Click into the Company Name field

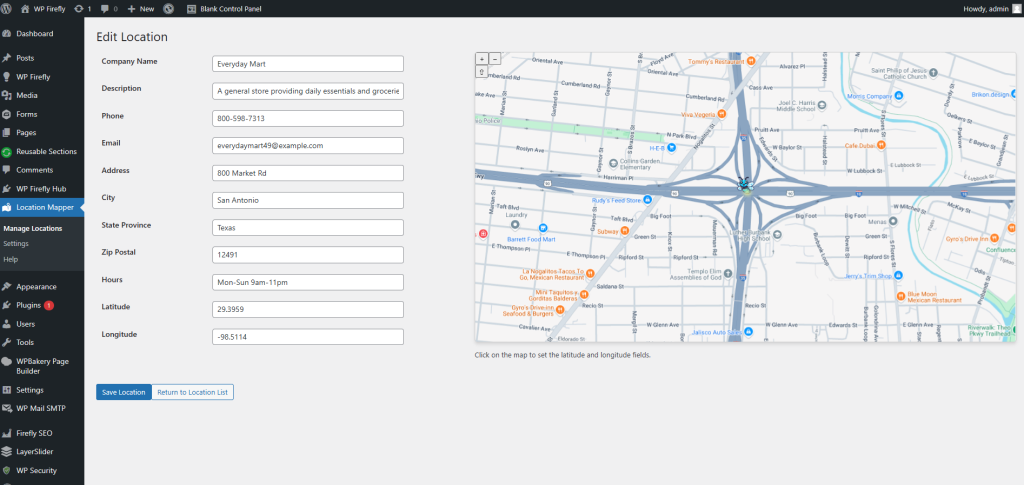pos(307,64)
